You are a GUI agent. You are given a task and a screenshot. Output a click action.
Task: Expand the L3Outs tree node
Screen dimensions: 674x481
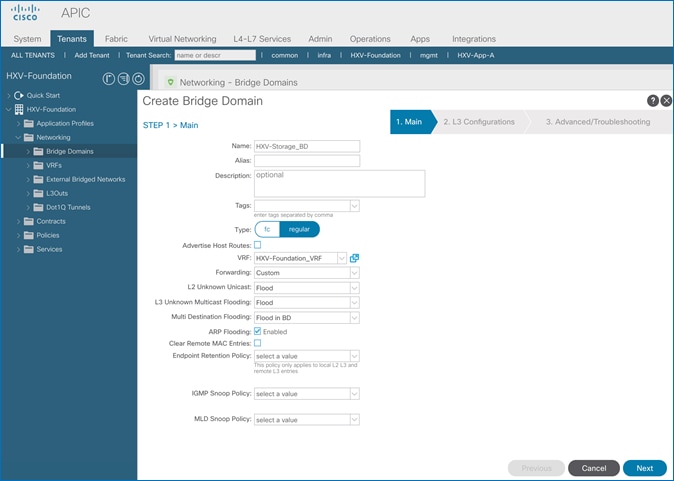28,193
